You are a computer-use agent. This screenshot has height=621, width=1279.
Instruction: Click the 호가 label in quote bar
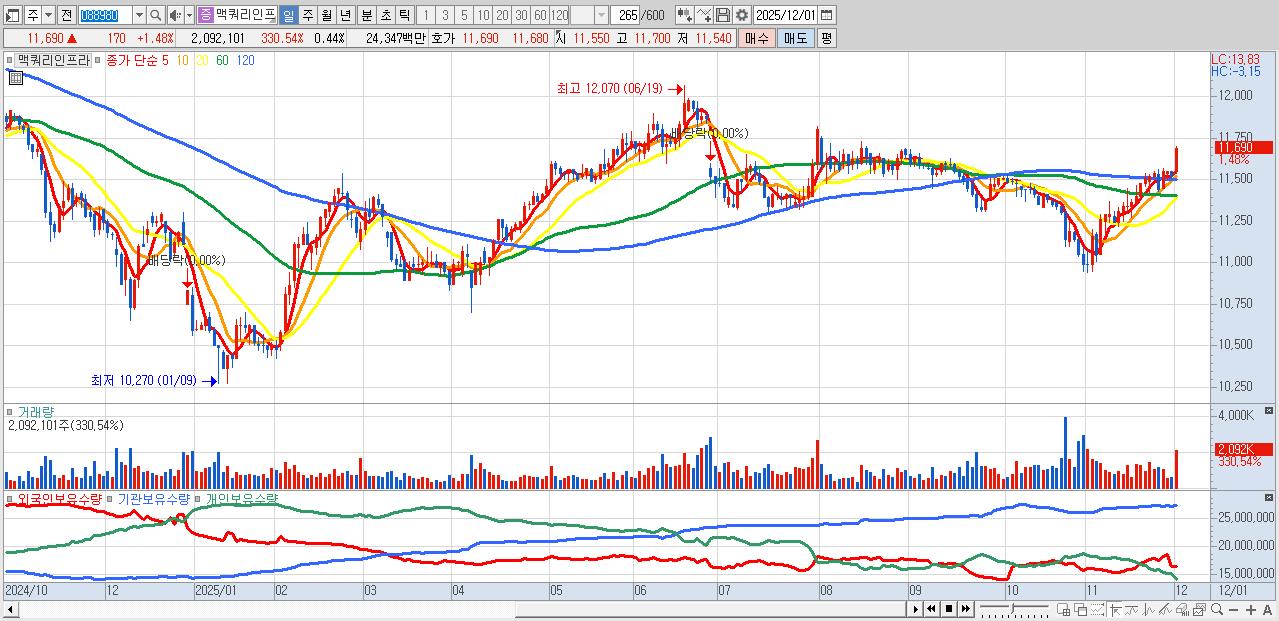441,38
